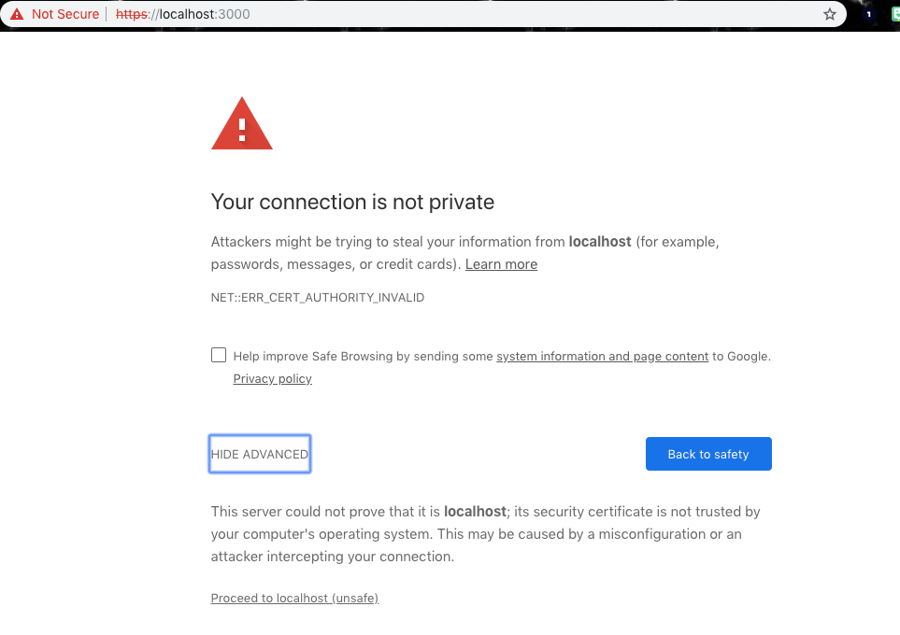Enable the Safe Browsing help checkbox

218,355
